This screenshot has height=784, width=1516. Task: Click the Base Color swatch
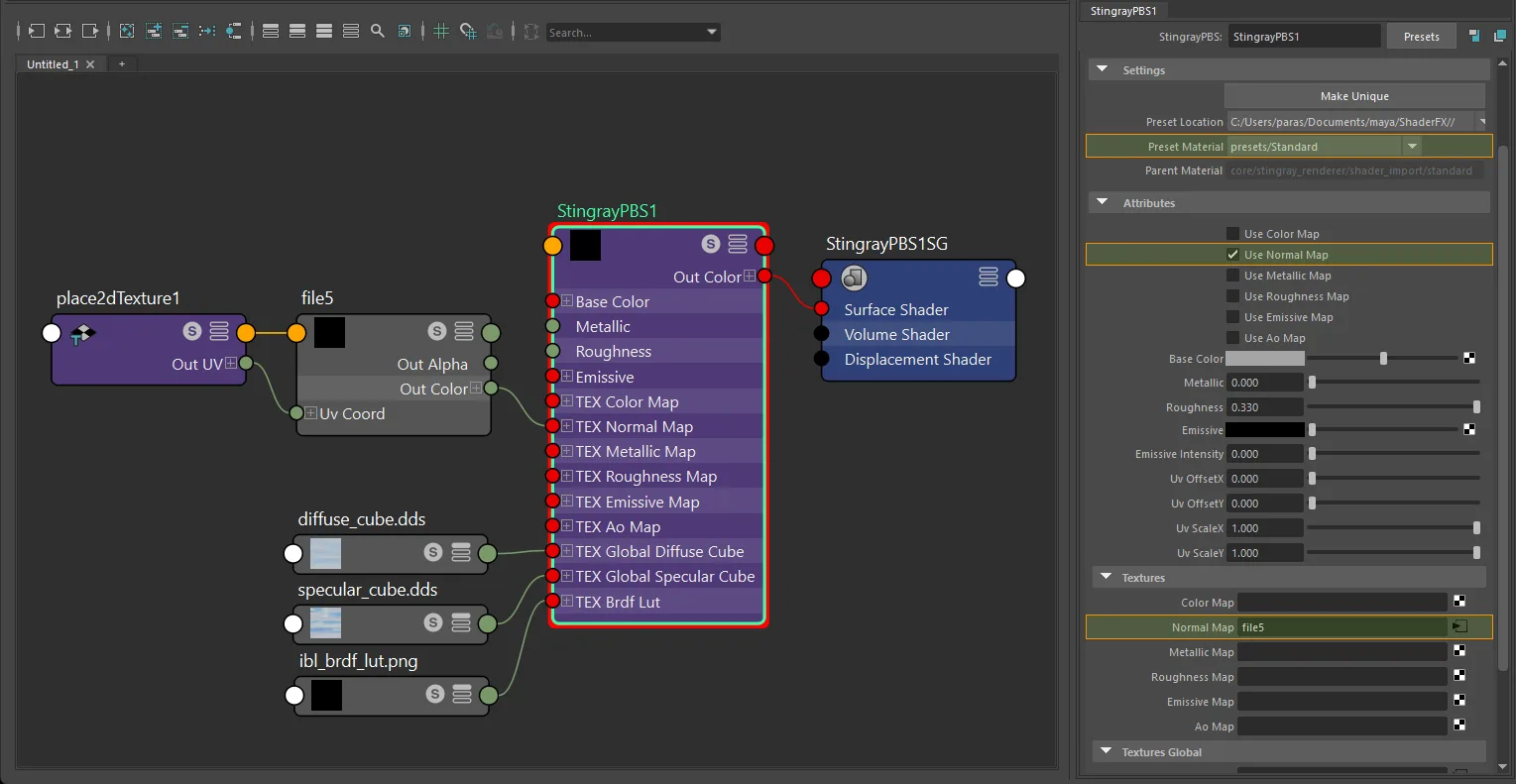coord(1265,359)
